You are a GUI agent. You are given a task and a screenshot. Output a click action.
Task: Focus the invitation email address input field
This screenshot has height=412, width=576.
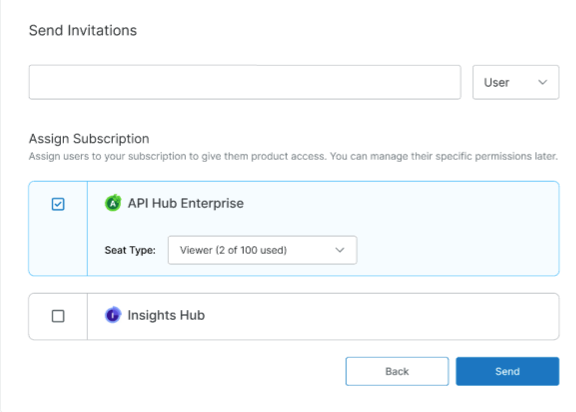pos(245,82)
